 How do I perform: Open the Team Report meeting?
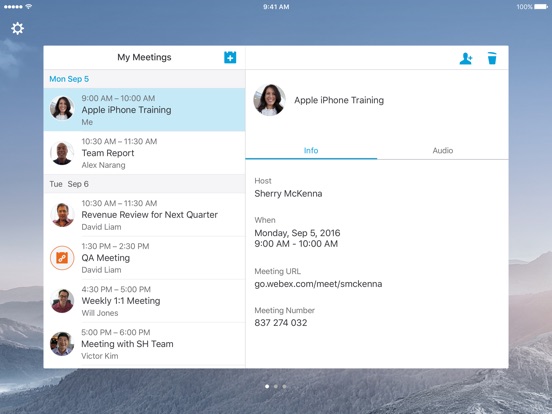click(x=144, y=153)
